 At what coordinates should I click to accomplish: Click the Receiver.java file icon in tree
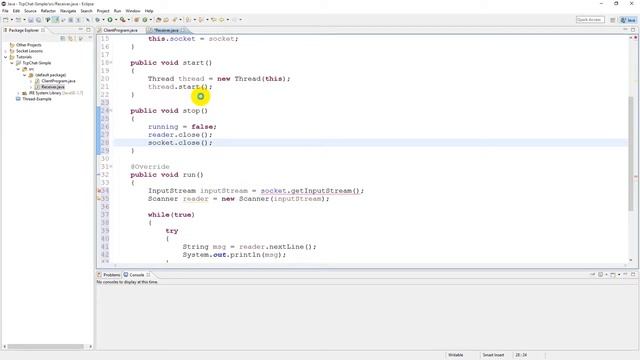[38, 87]
